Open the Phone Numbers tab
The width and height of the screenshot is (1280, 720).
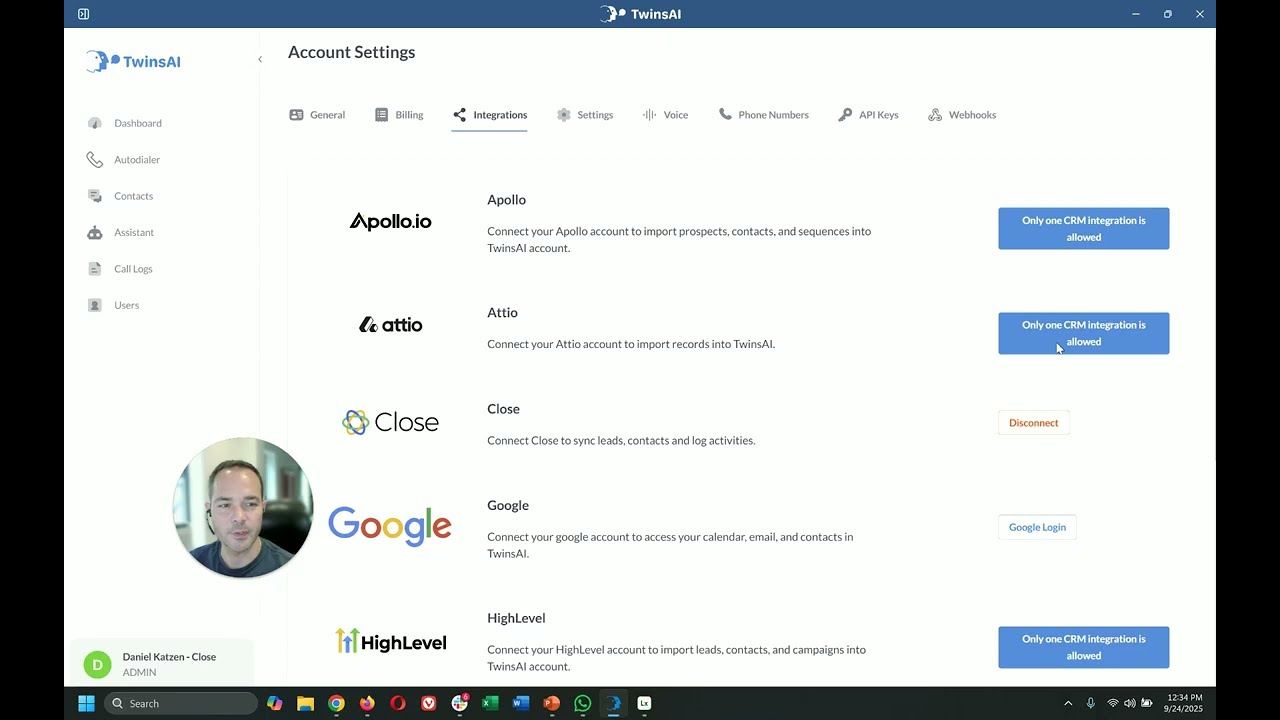pos(764,115)
